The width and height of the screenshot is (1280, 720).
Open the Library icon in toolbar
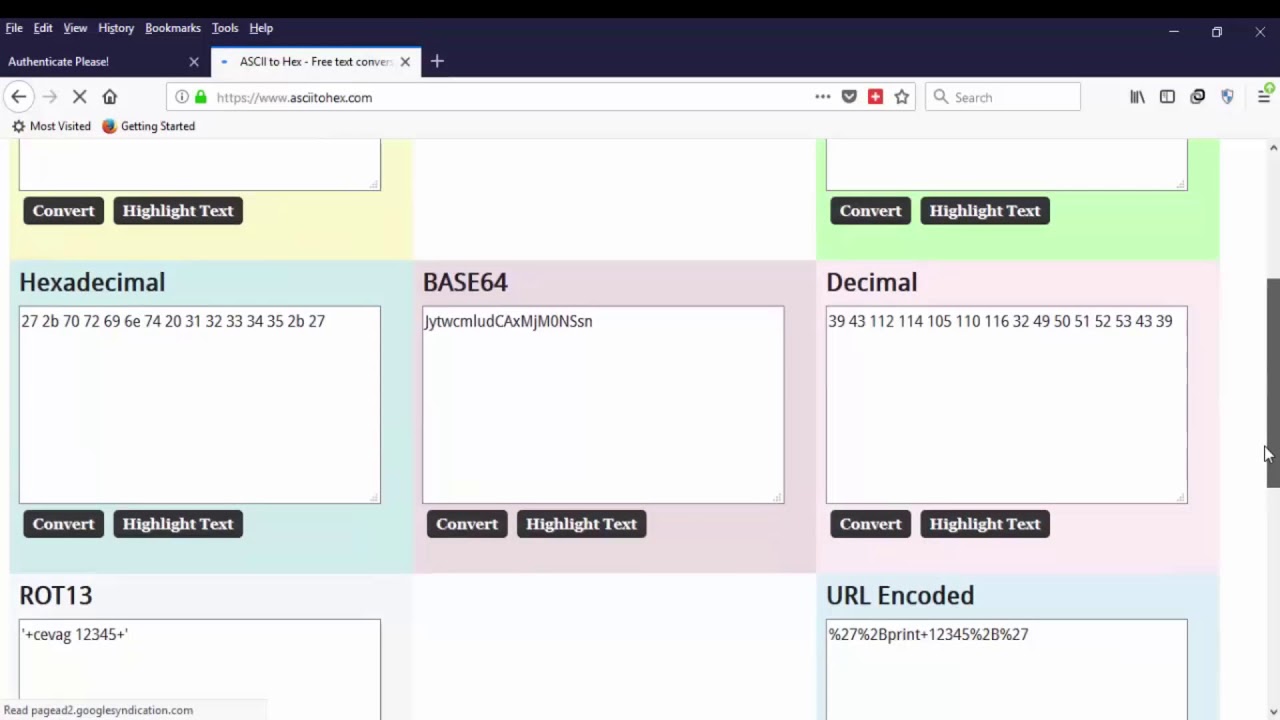coord(1137,97)
